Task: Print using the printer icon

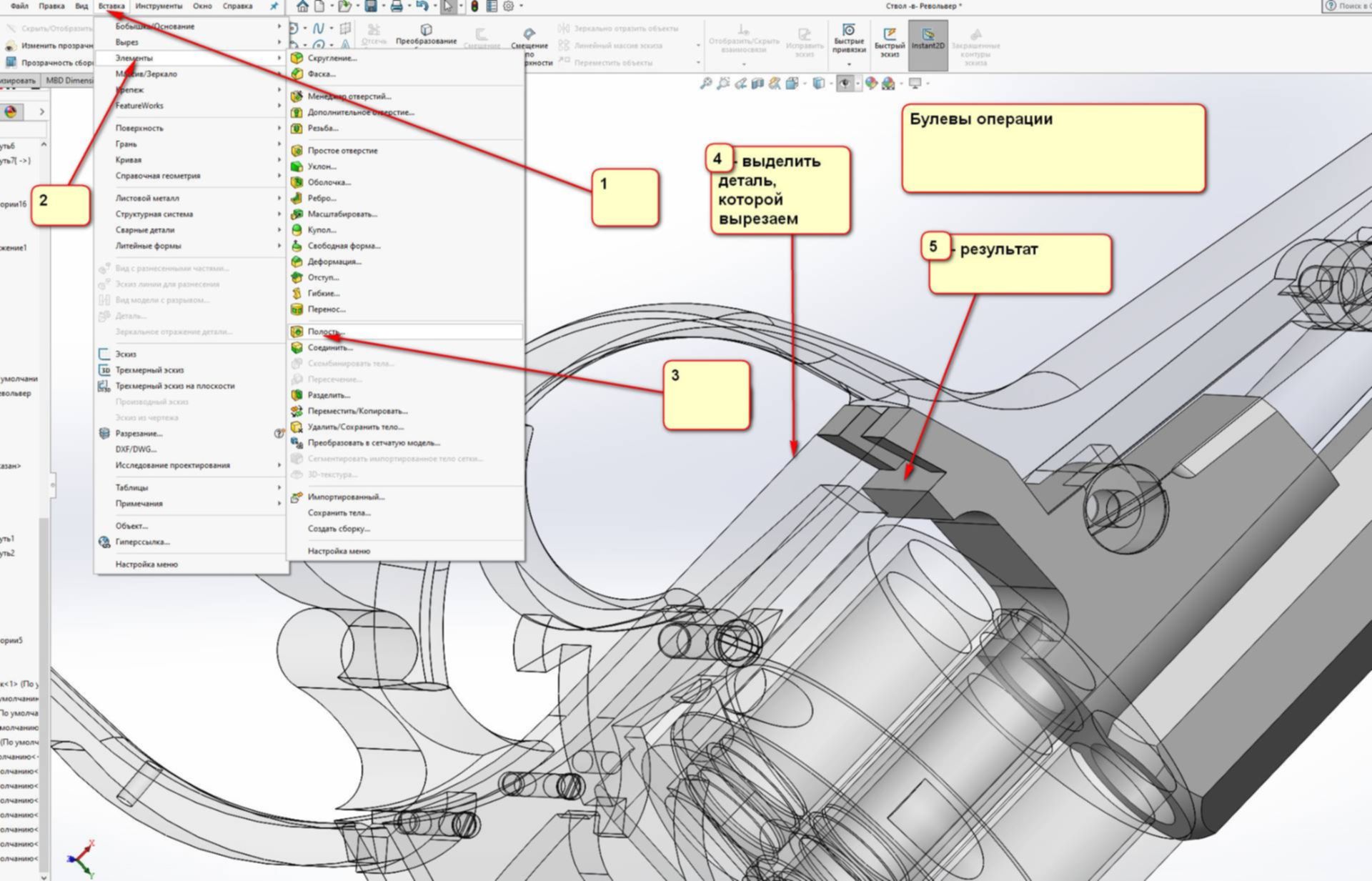Action: coord(396,6)
